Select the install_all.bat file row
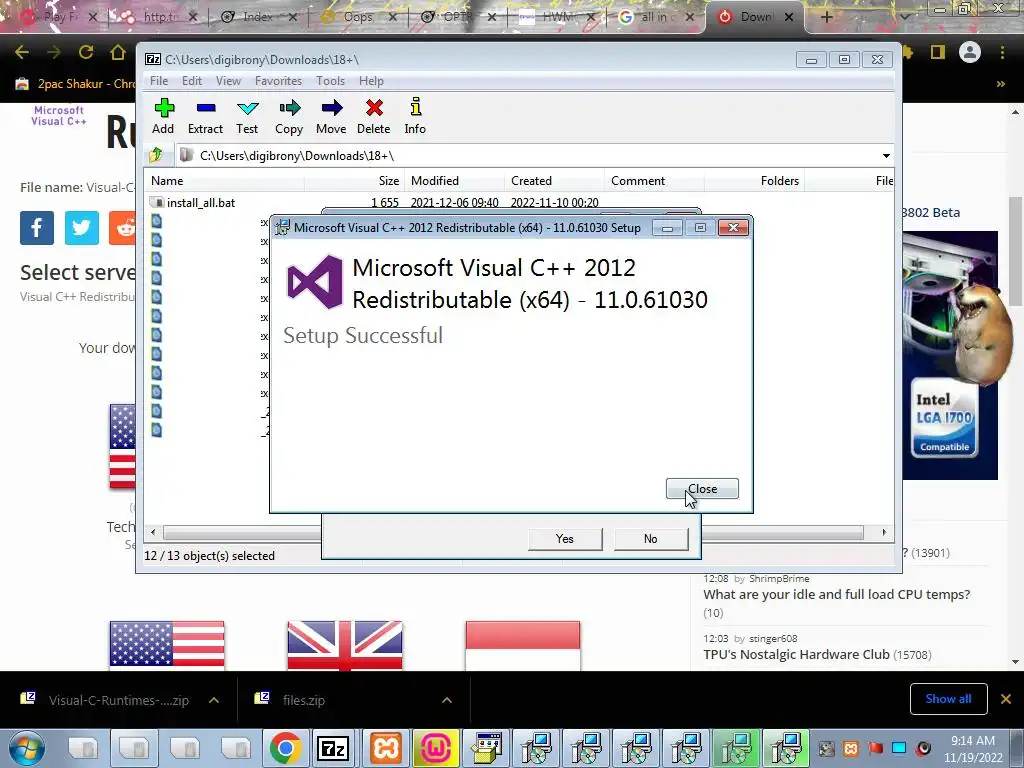Screen dimensions: 1024x768 click(374, 202)
